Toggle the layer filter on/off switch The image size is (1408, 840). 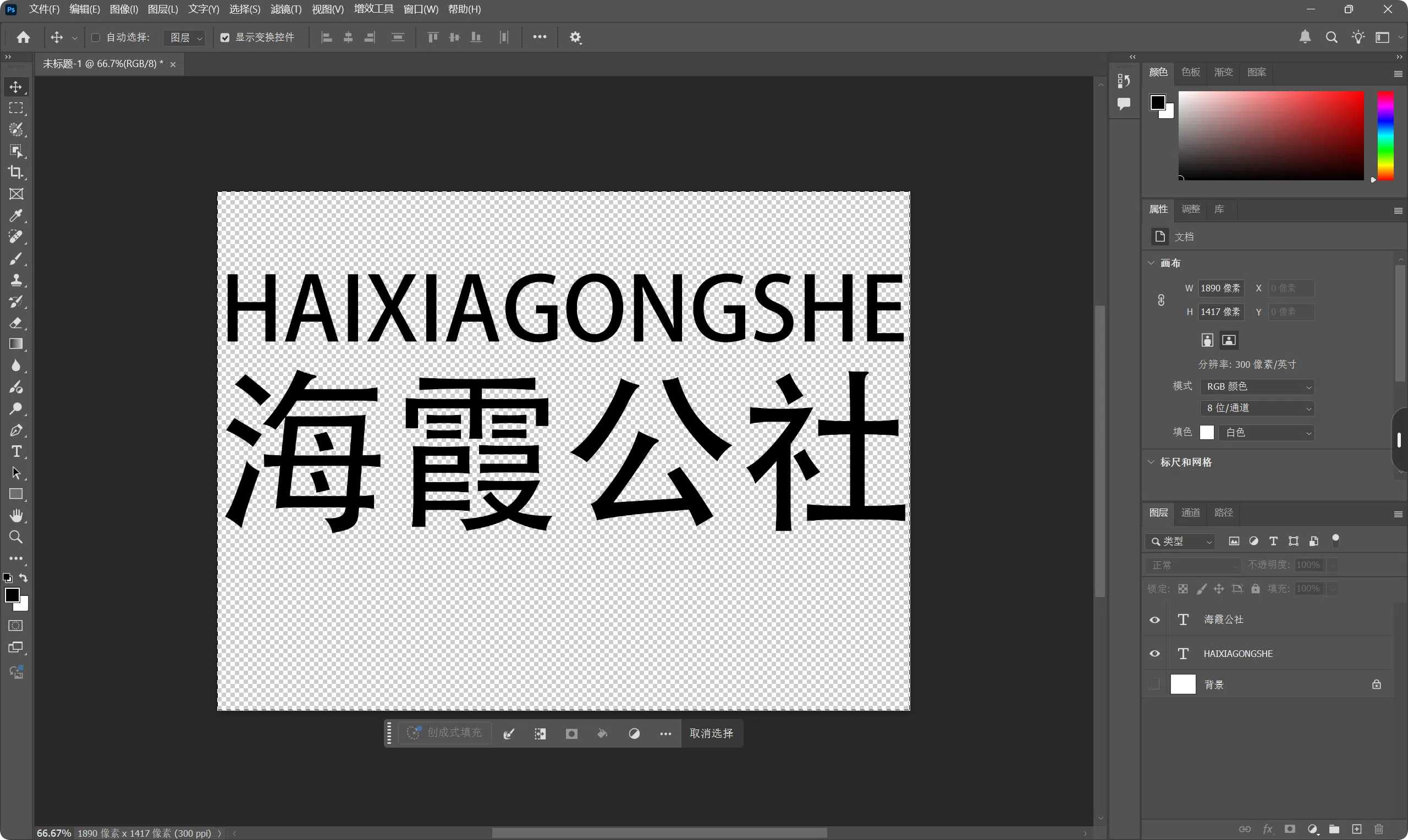coord(1335,540)
